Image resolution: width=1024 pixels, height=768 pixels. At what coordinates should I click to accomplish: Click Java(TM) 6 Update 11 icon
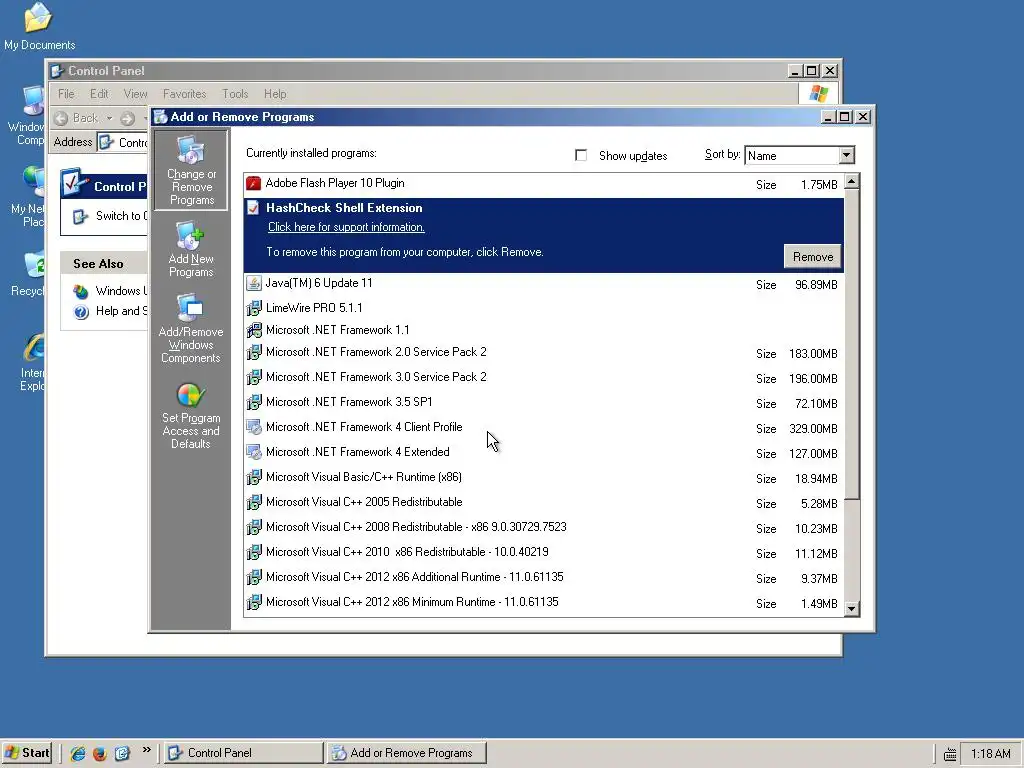click(x=253, y=283)
